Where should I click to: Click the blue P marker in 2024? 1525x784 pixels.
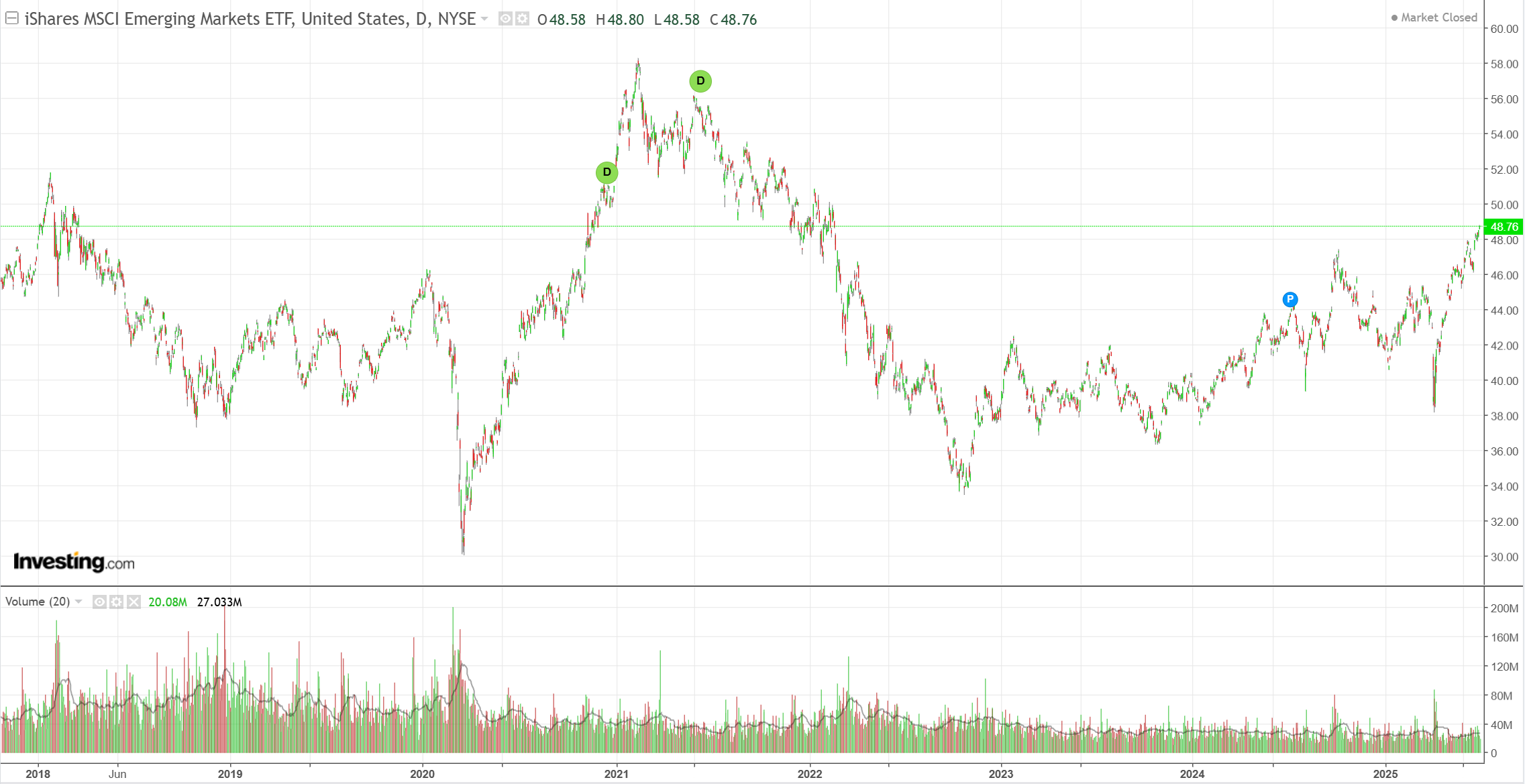[1290, 299]
